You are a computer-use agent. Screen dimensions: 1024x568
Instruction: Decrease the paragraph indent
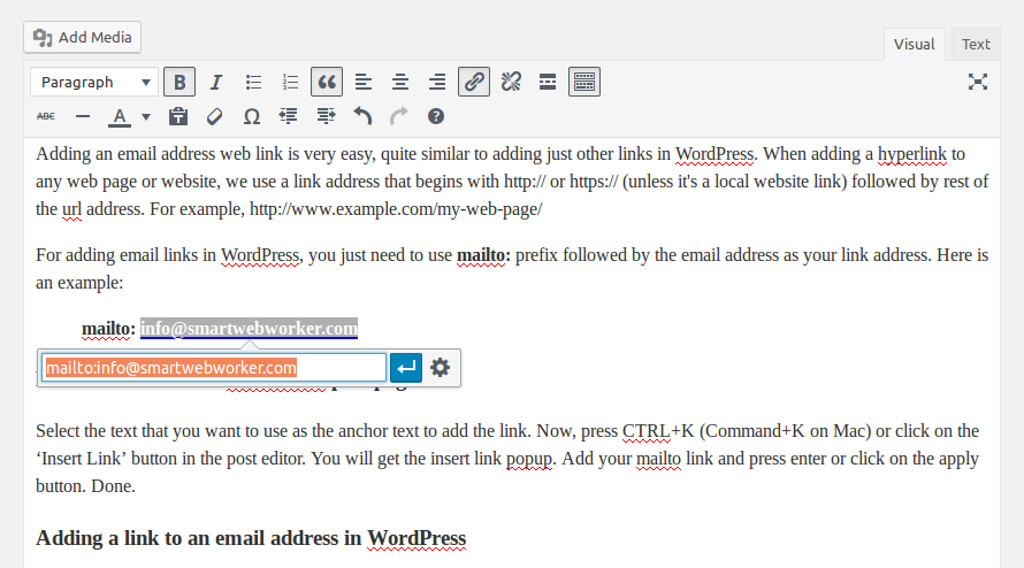click(288, 116)
